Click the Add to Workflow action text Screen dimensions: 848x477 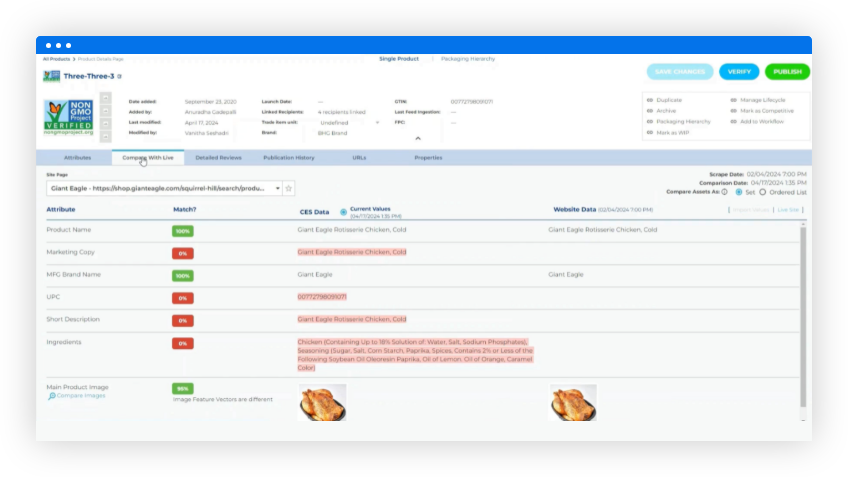point(761,122)
